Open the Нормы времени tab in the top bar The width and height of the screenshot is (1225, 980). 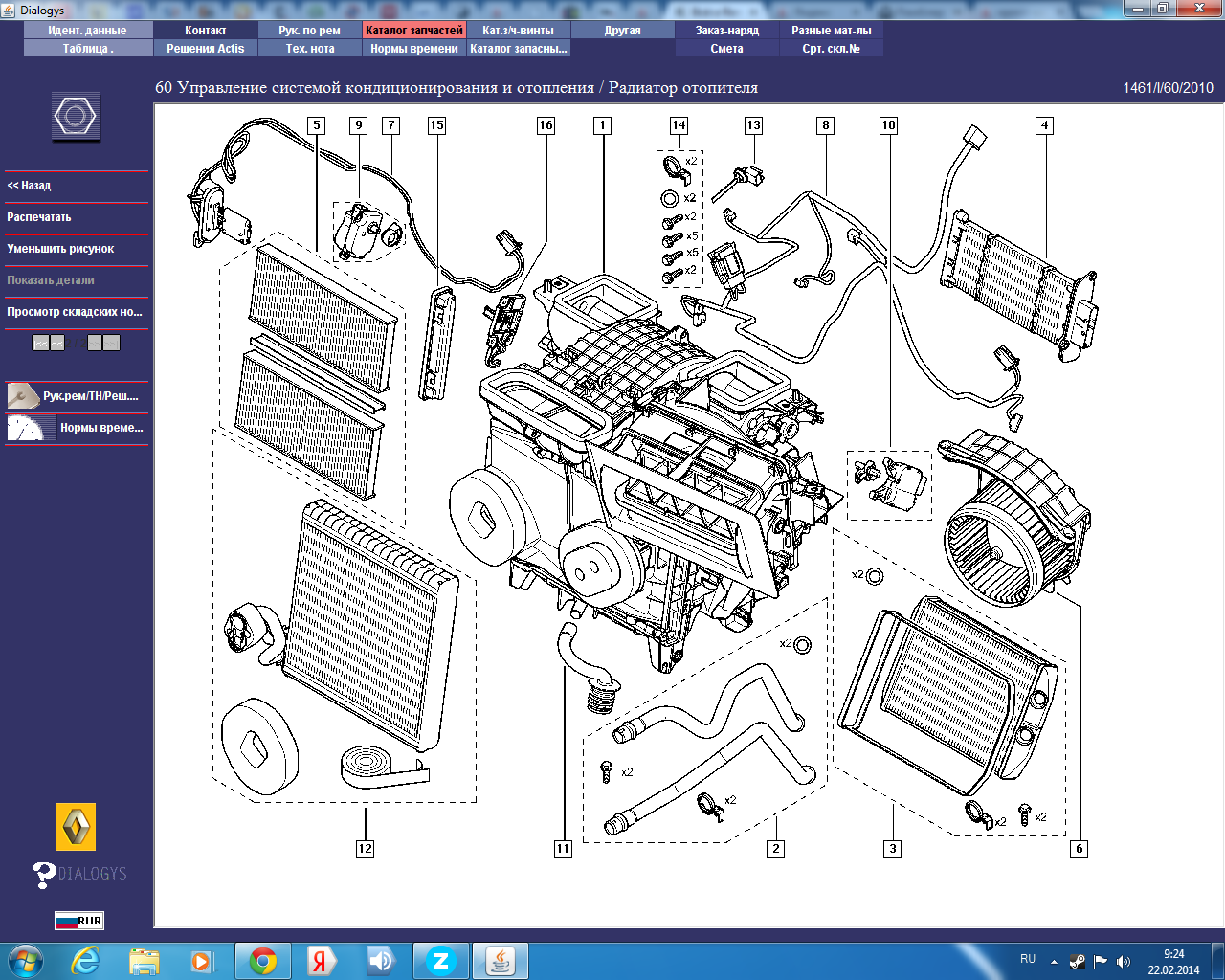414,49
